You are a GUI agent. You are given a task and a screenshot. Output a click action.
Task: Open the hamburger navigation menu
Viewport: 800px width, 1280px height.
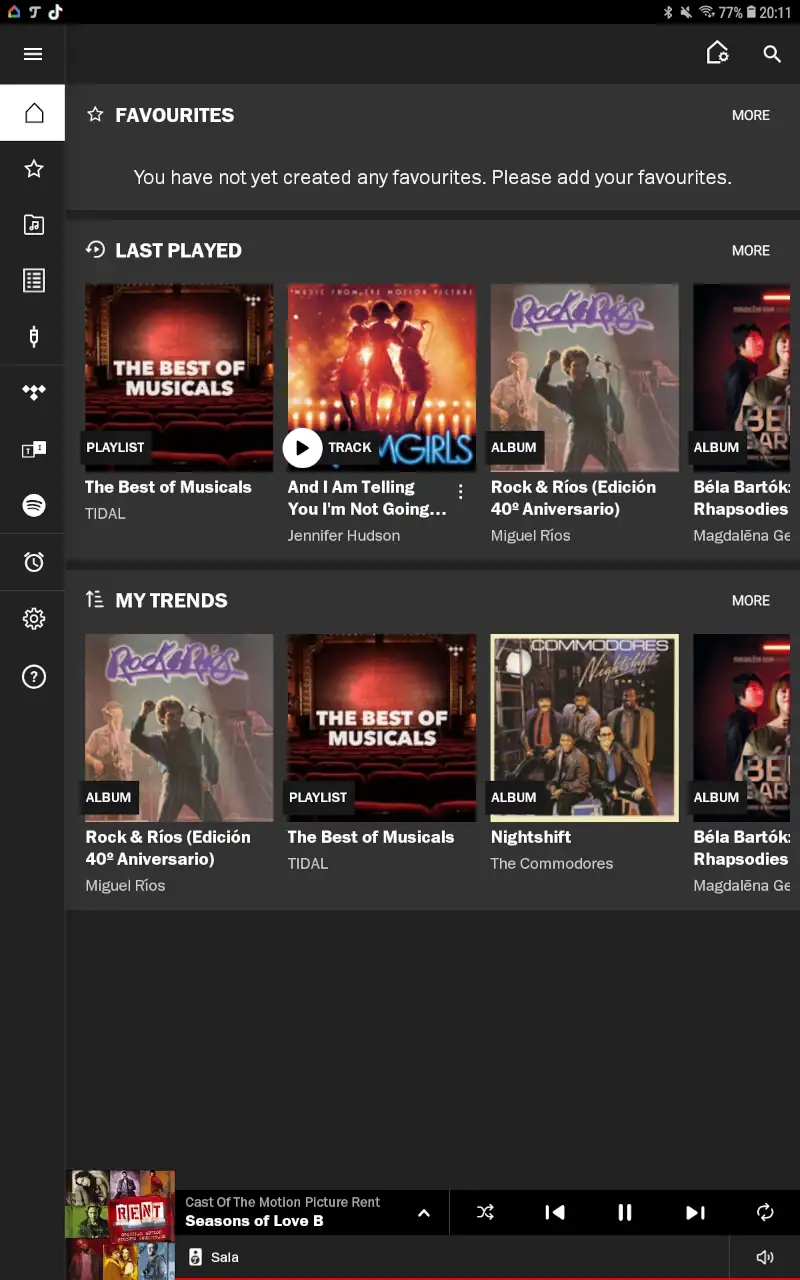tap(33, 54)
